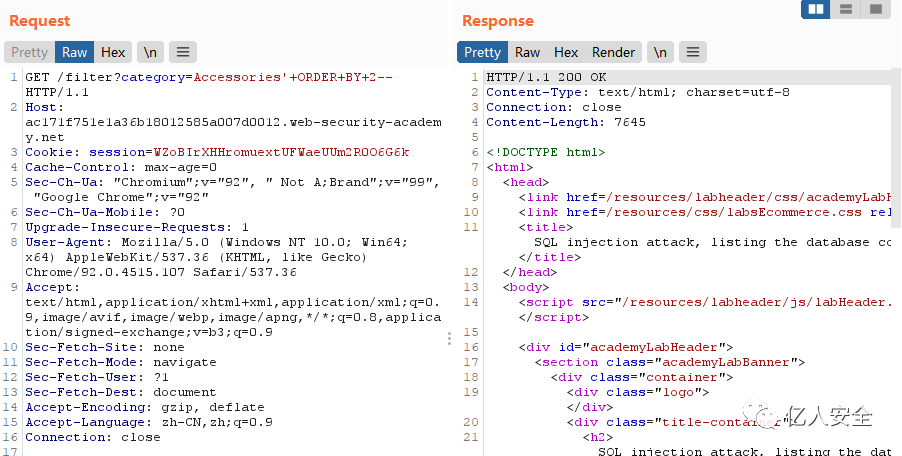Click the Request panel title
Screen dimensions: 902x456
coord(40,21)
